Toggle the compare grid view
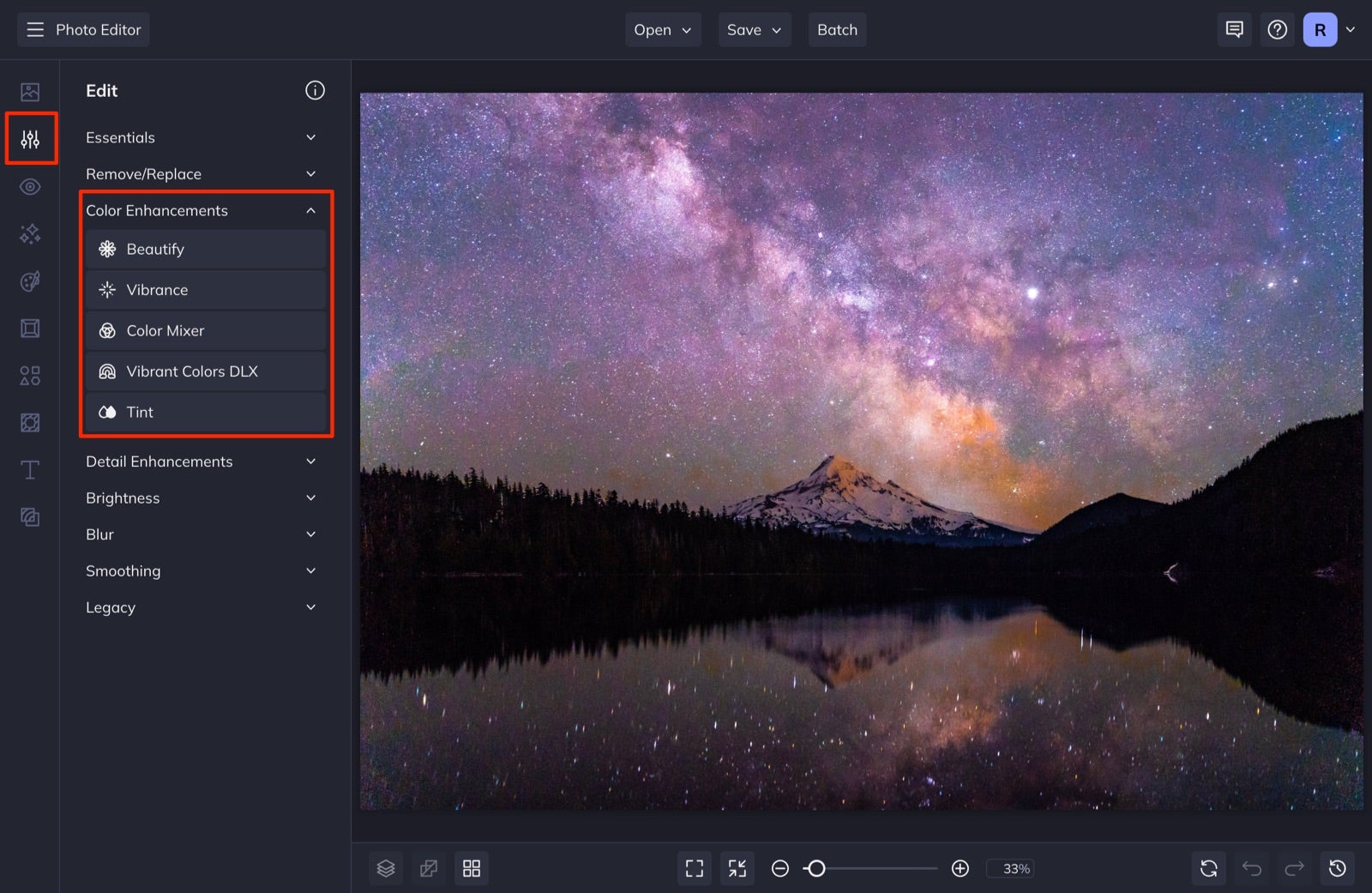The image size is (1372, 893). tap(472, 868)
